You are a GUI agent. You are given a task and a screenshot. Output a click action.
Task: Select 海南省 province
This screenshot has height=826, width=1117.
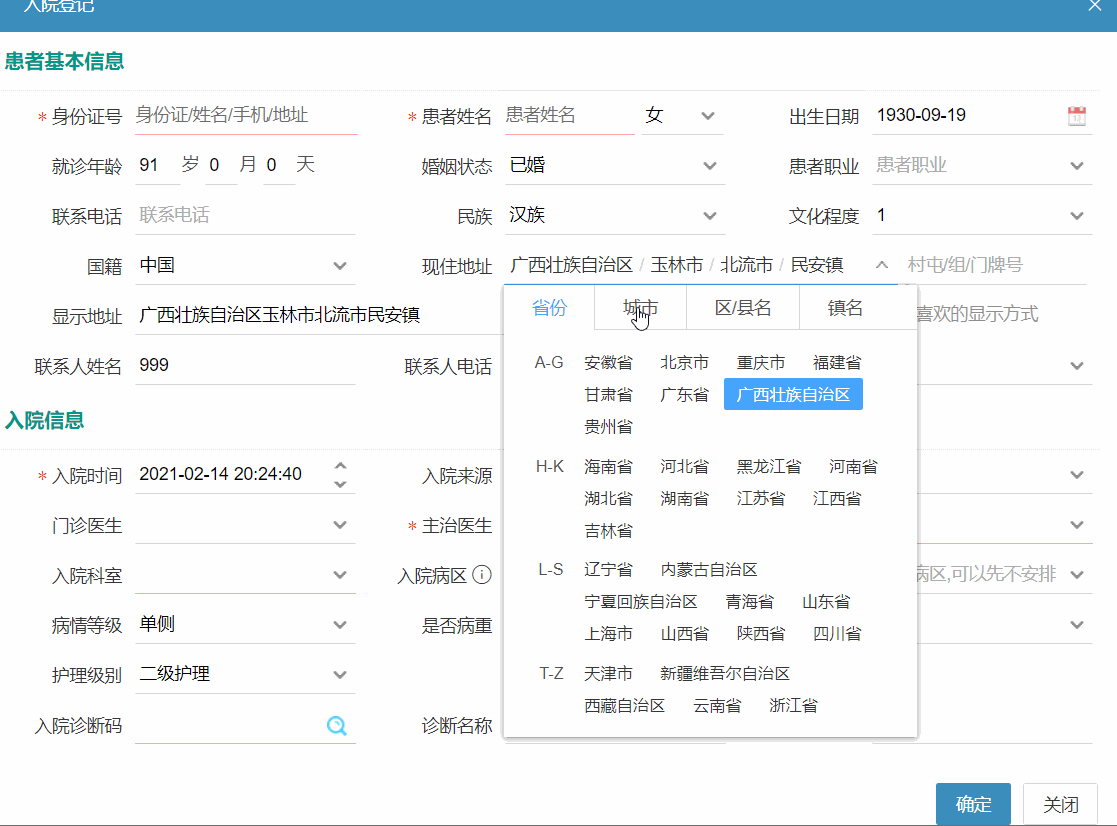pos(608,466)
